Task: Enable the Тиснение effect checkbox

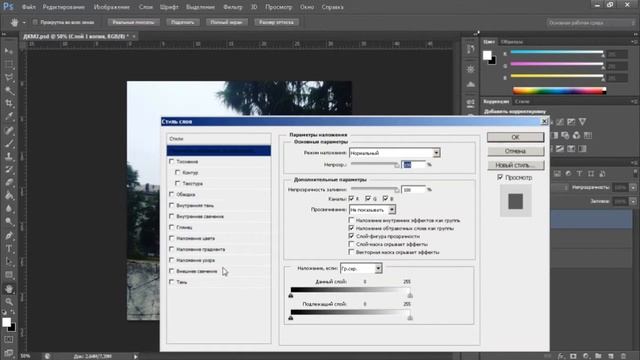Action: click(x=171, y=161)
